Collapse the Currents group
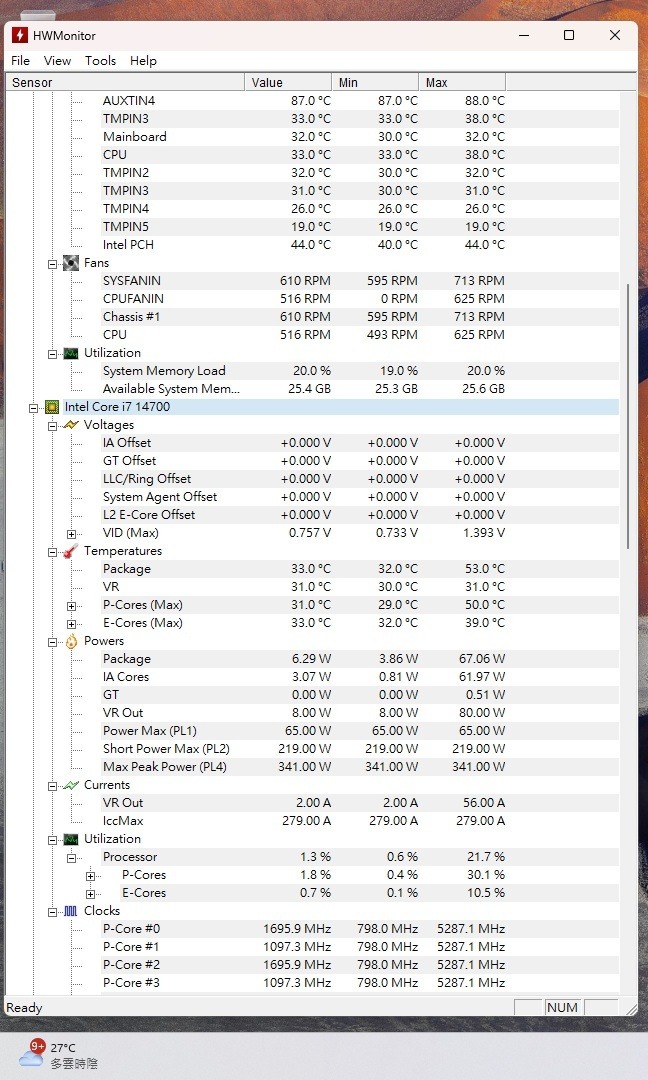This screenshot has width=648, height=1080. [52, 786]
